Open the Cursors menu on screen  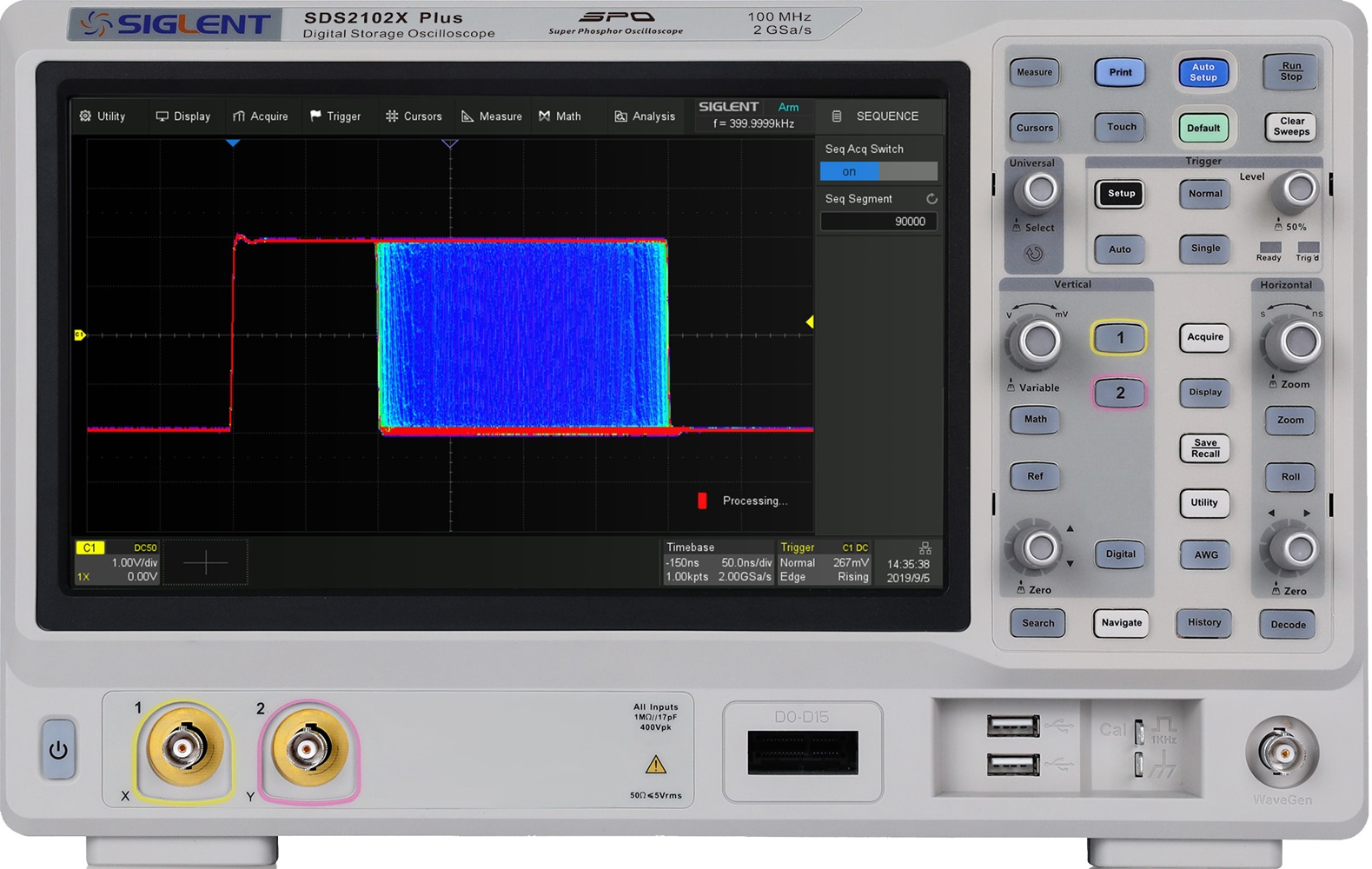point(414,116)
